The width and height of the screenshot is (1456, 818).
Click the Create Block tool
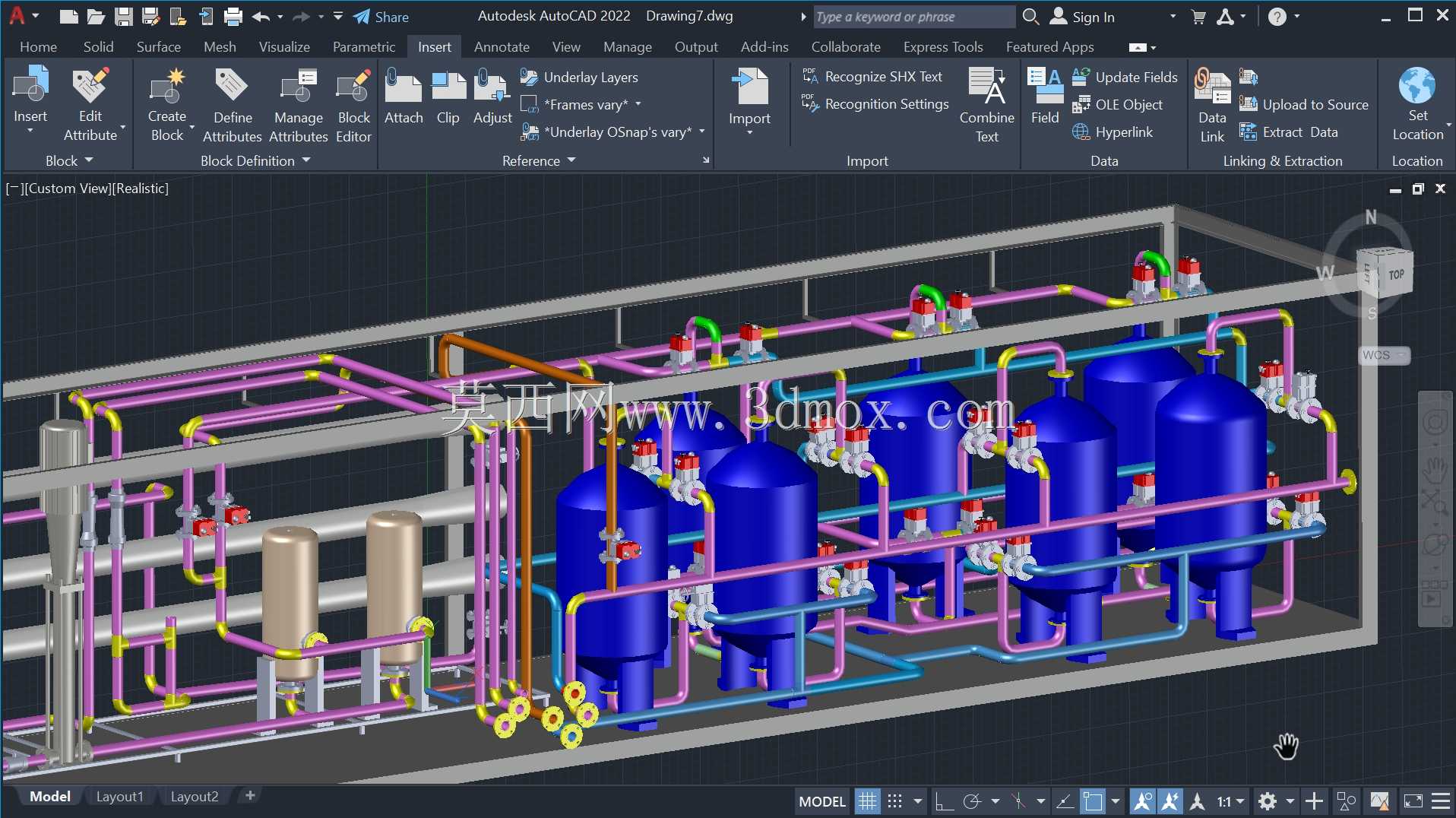[167, 104]
